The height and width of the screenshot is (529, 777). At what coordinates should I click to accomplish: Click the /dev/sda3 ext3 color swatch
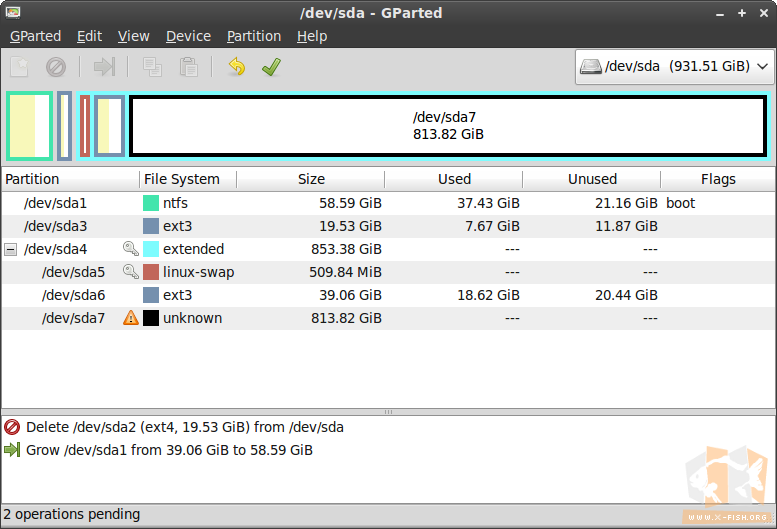(x=151, y=226)
